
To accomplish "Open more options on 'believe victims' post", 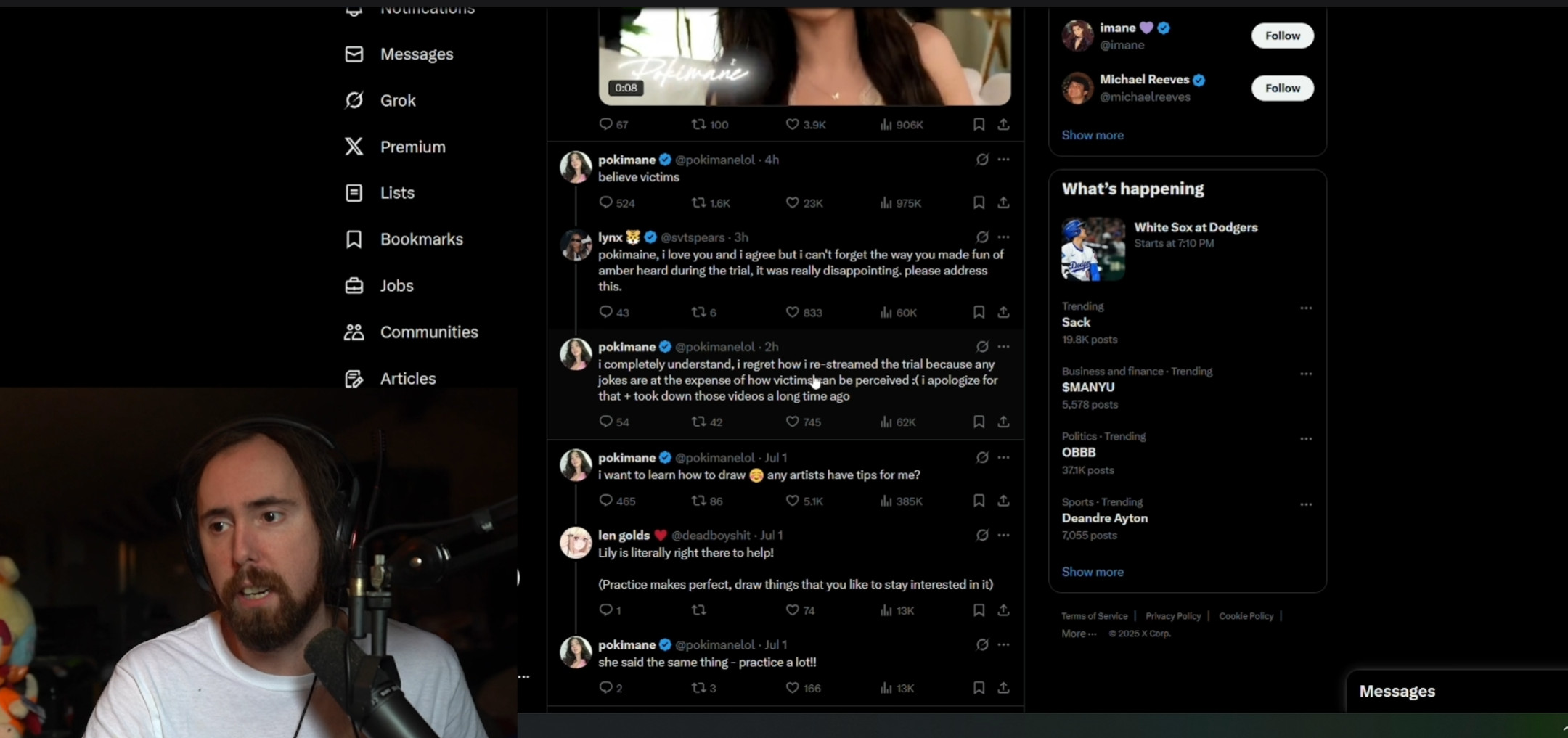I will coord(1003,160).
